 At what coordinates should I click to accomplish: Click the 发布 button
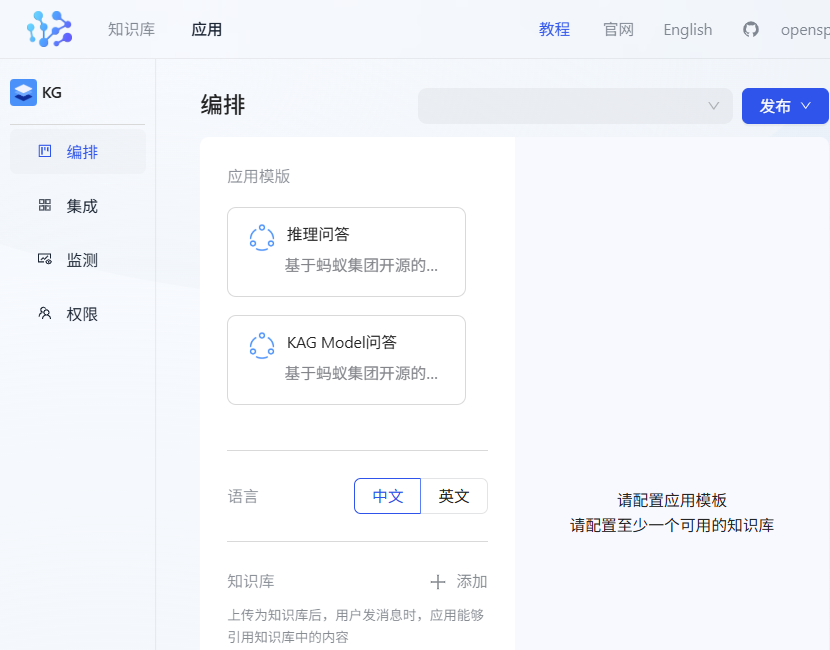[785, 106]
